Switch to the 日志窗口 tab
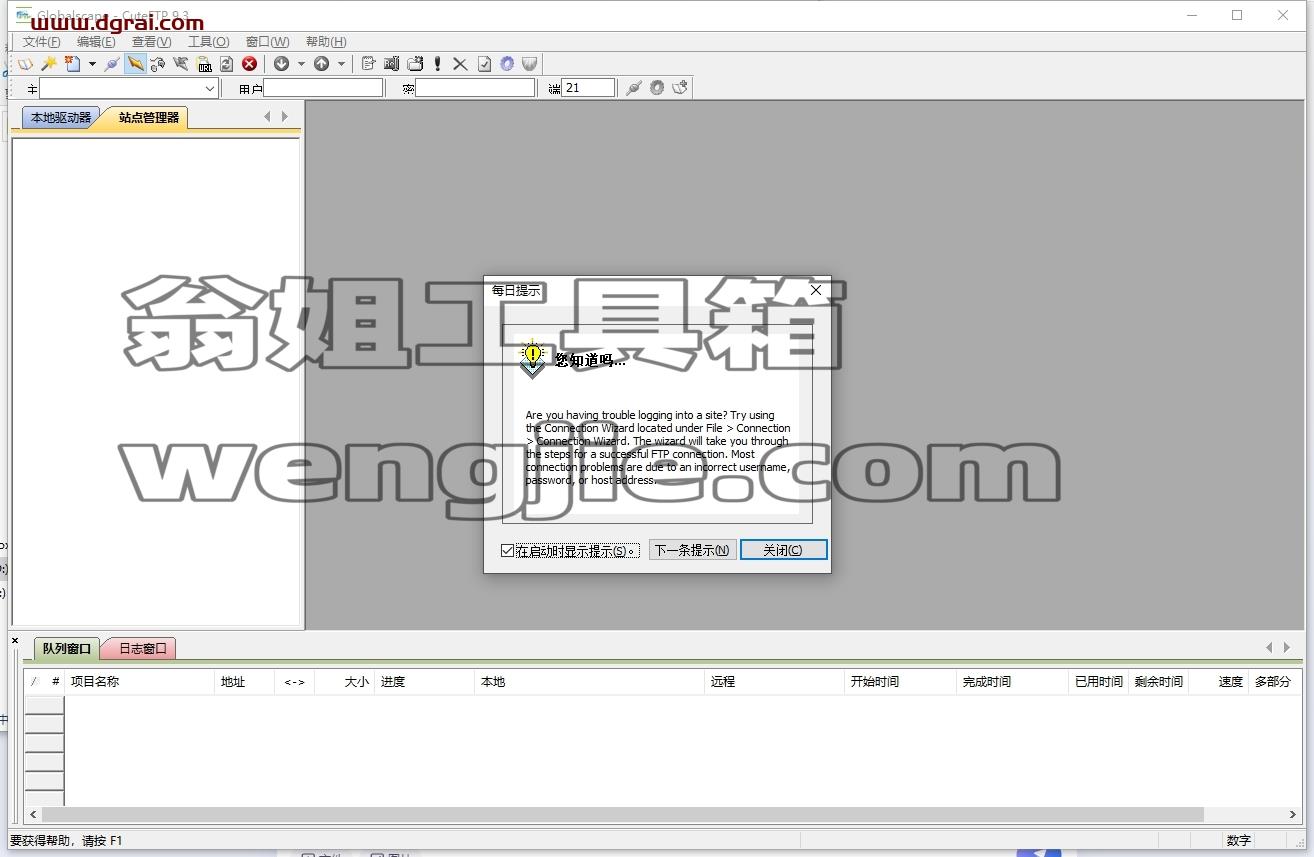 [143, 649]
